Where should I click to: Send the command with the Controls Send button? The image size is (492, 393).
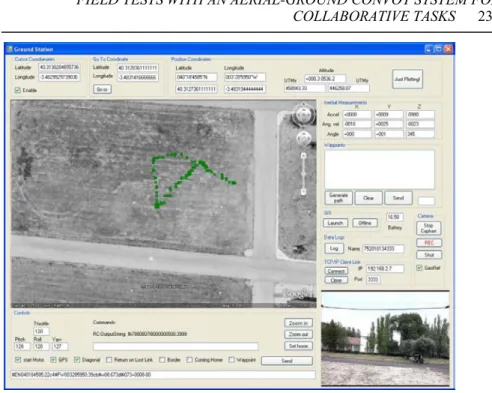pyautogui.click(x=287, y=361)
